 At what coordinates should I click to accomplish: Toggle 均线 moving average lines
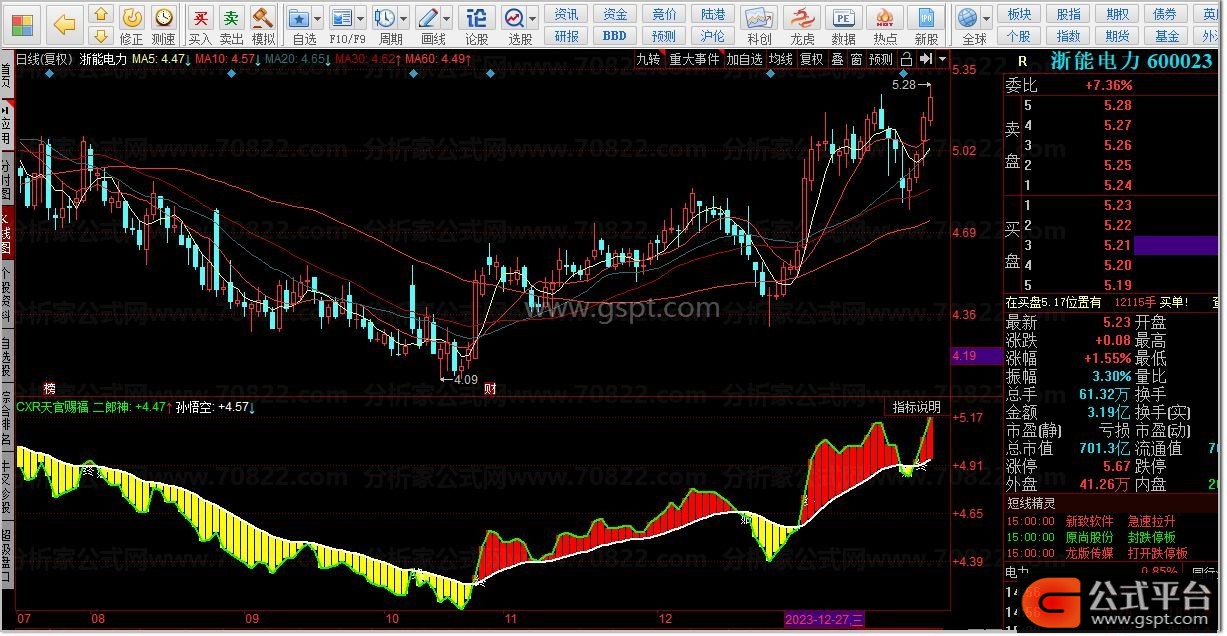point(780,59)
